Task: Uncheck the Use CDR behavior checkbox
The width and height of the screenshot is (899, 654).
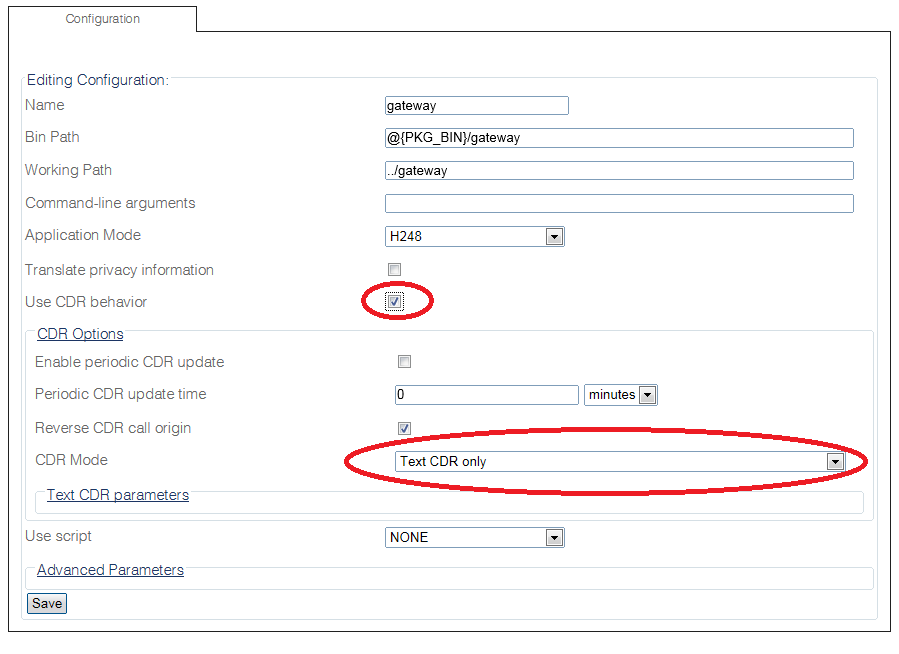Action: (x=395, y=302)
